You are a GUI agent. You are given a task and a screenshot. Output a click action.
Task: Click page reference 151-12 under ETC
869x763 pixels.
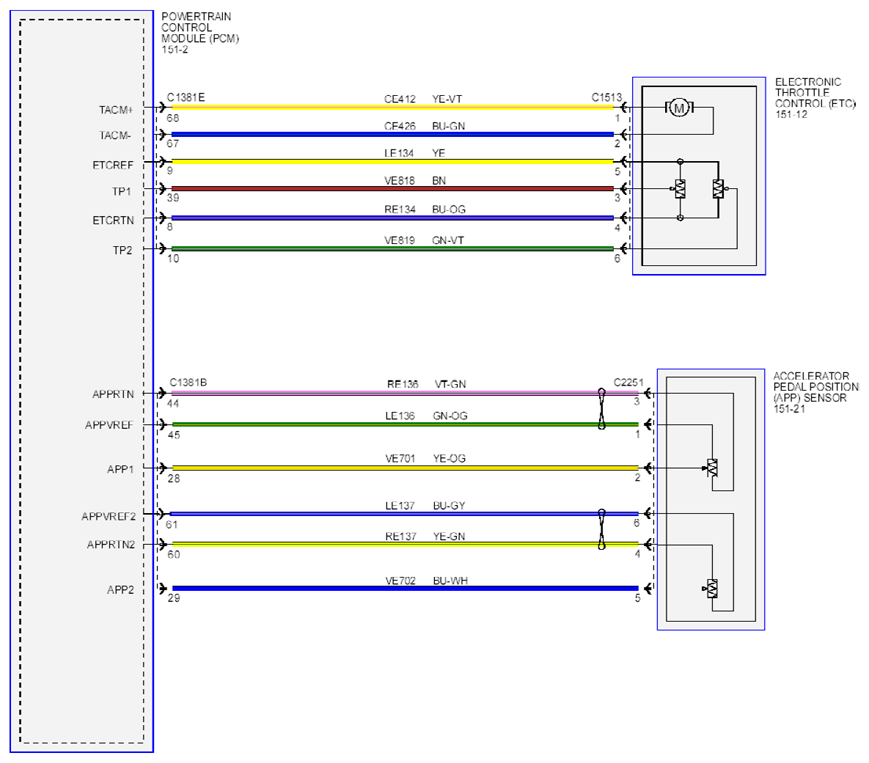pyautogui.click(x=791, y=115)
